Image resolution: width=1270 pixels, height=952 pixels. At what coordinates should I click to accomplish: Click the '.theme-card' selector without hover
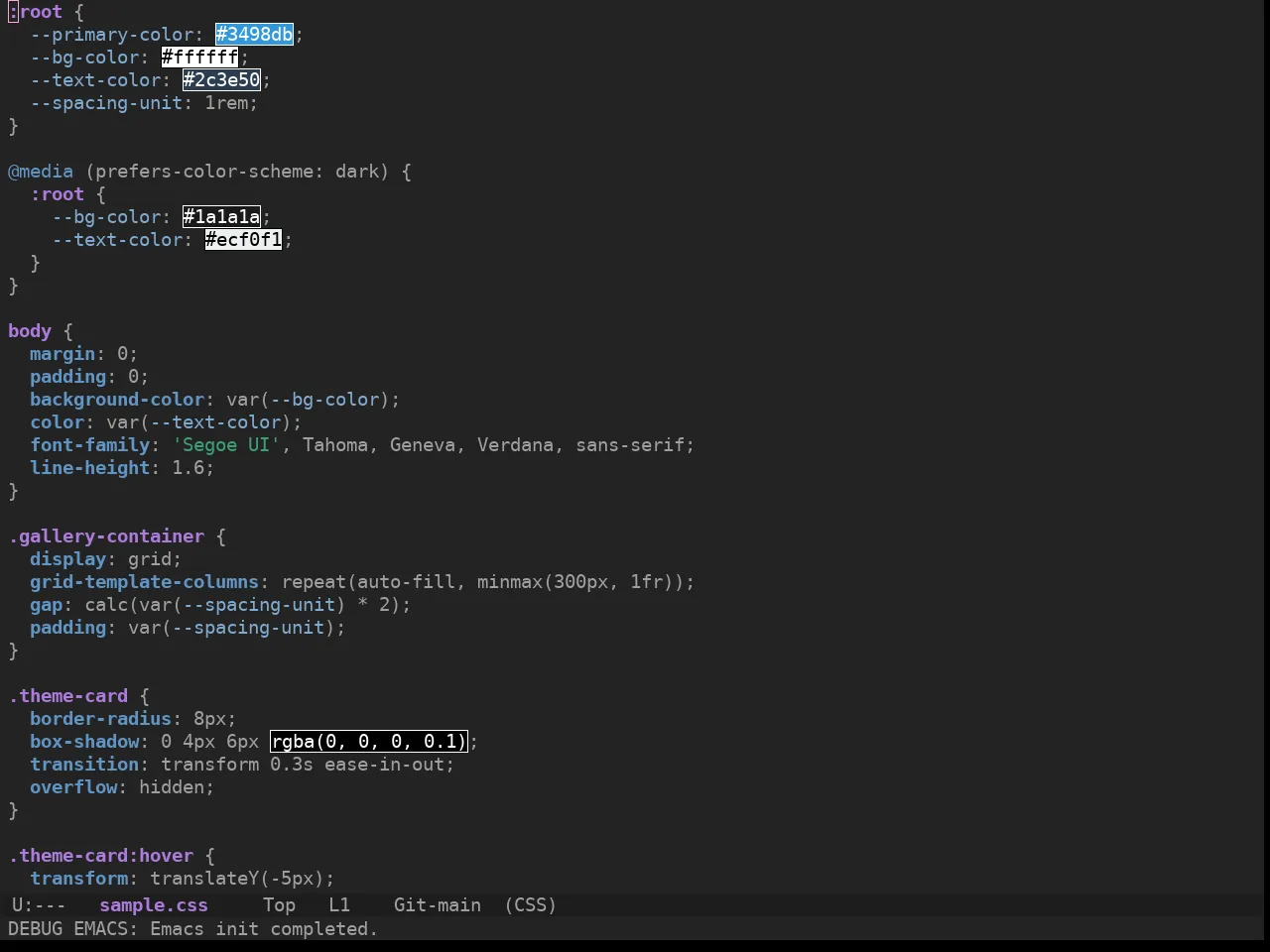(67, 696)
